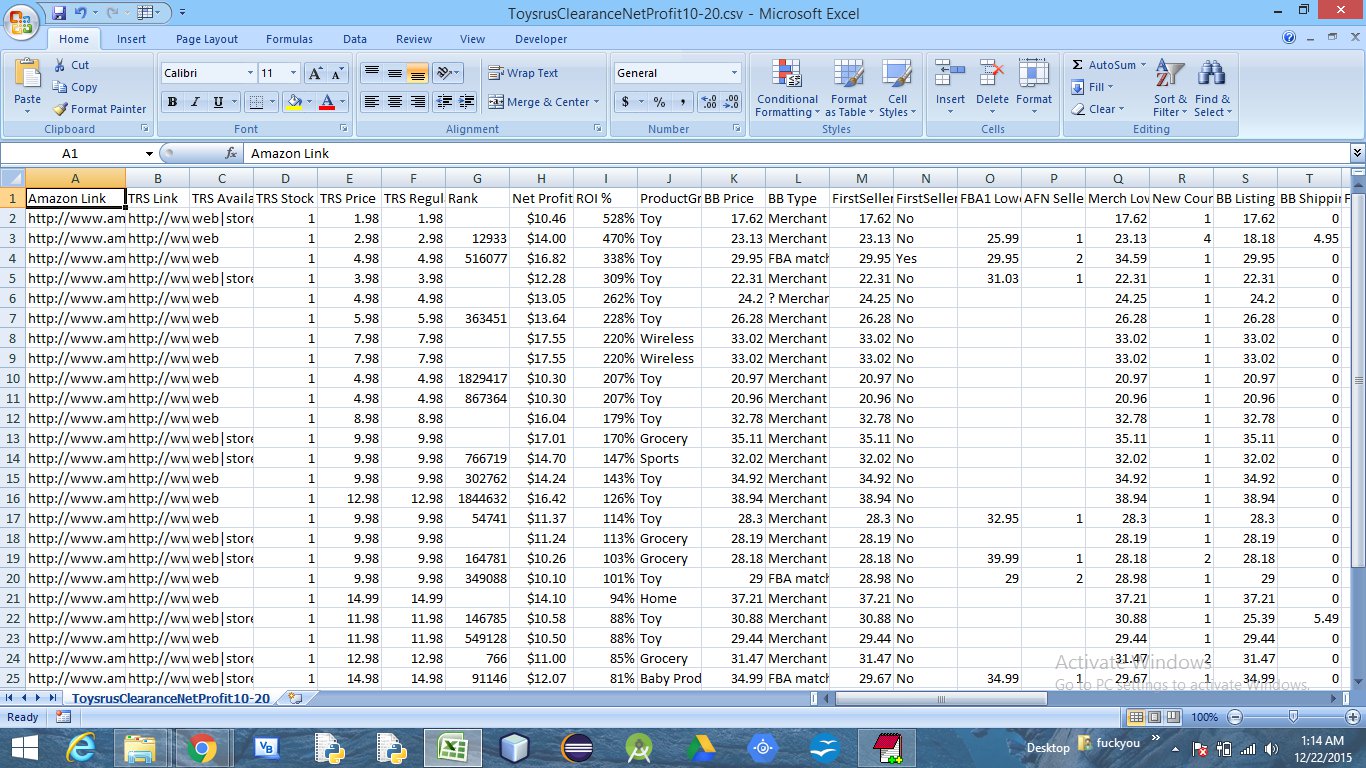Image resolution: width=1366 pixels, height=768 pixels.
Task: Open number format General dropdown
Action: coord(734,73)
